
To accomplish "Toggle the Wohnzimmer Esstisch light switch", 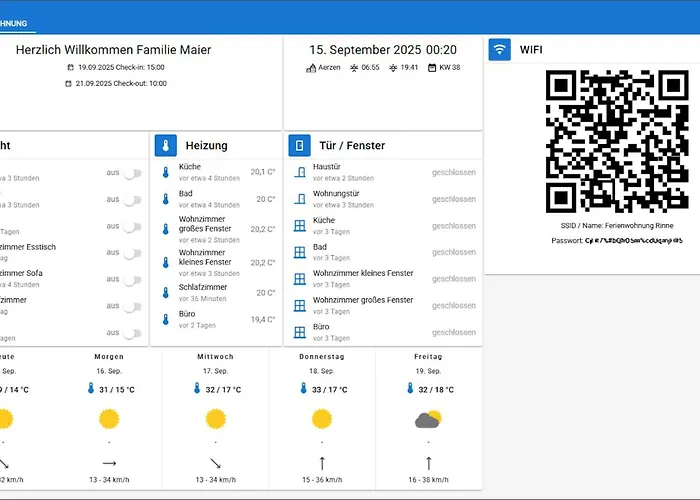I will (x=131, y=253).
